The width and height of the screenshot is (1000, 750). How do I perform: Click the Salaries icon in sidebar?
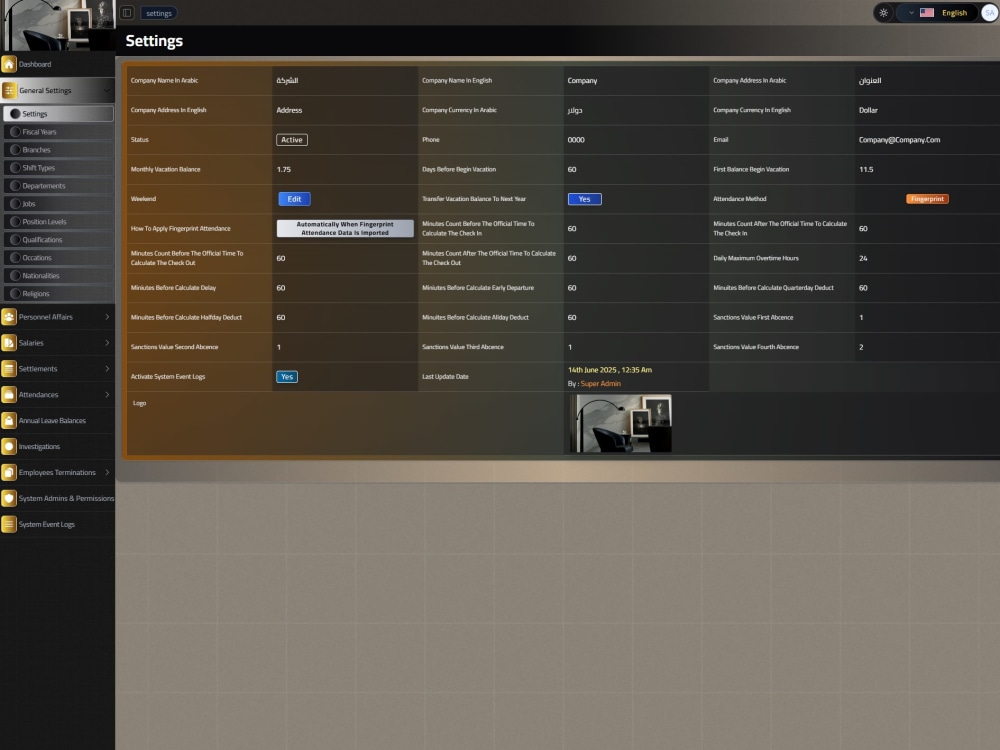tap(9, 343)
